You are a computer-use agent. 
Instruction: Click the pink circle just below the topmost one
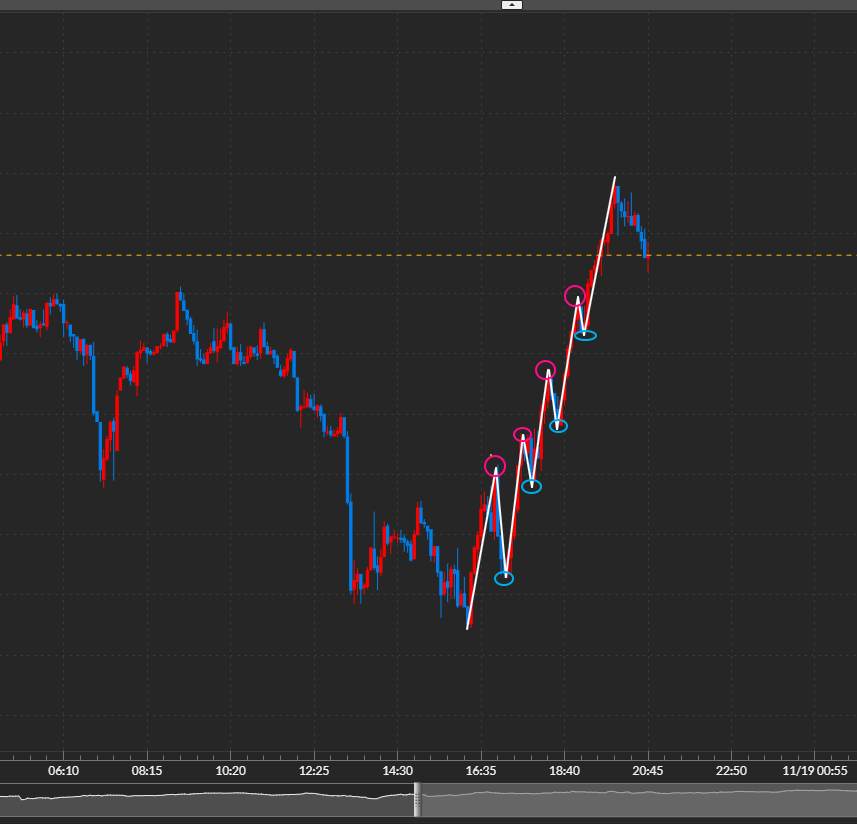pos(546,370)
